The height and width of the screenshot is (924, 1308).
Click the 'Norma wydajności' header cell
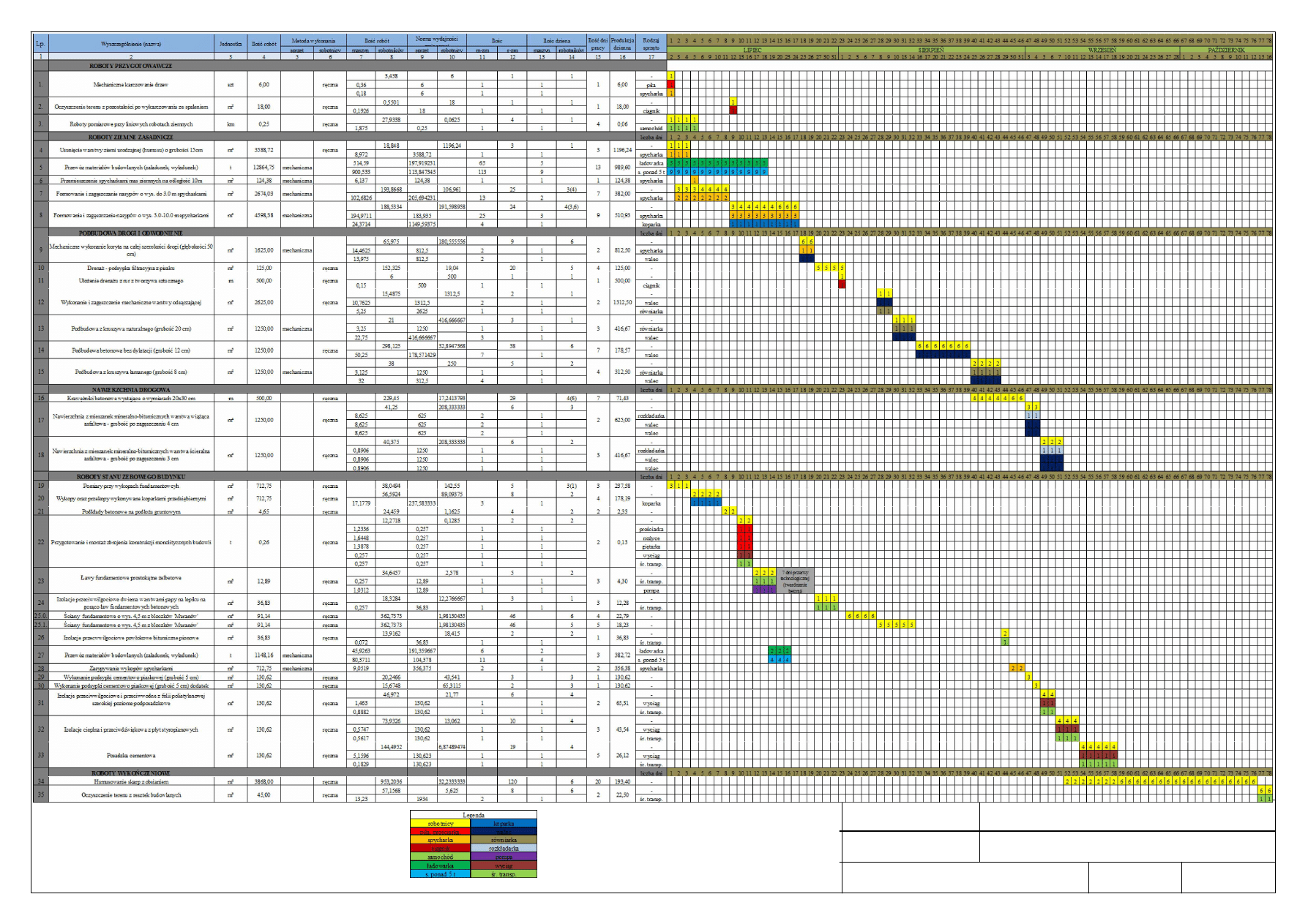click(x=436, y=39)
